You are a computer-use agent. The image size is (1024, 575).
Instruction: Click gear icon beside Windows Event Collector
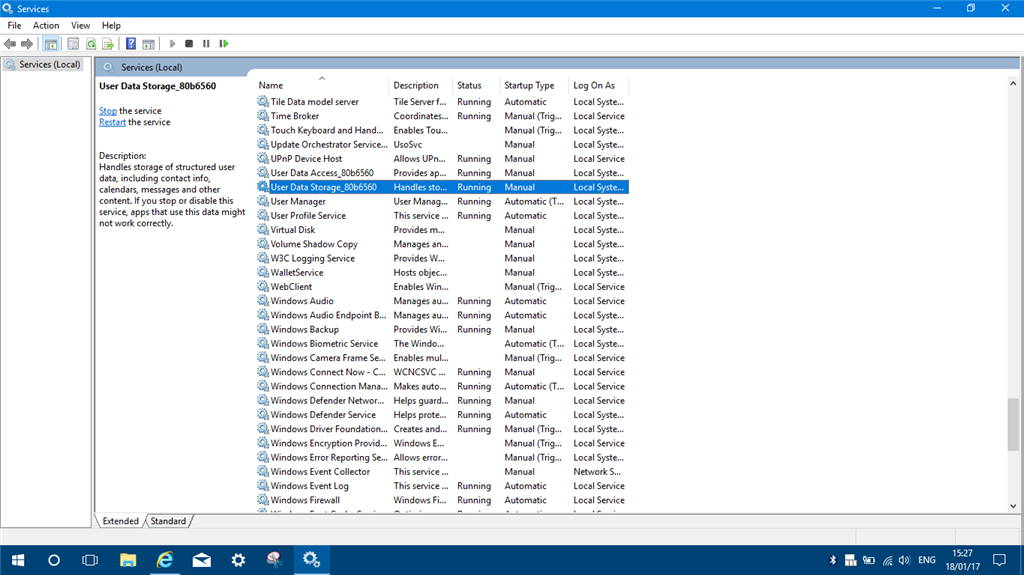click(263, 471)
